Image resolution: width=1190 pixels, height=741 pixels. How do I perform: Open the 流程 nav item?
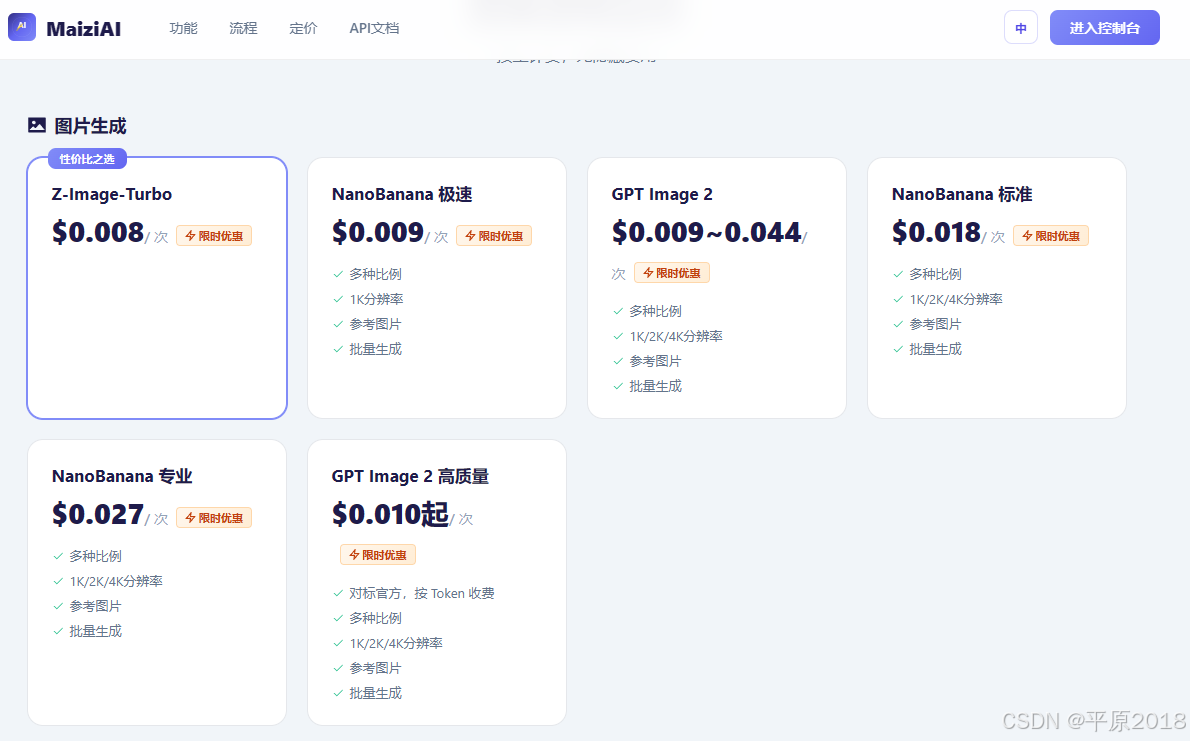click(244, 28)
